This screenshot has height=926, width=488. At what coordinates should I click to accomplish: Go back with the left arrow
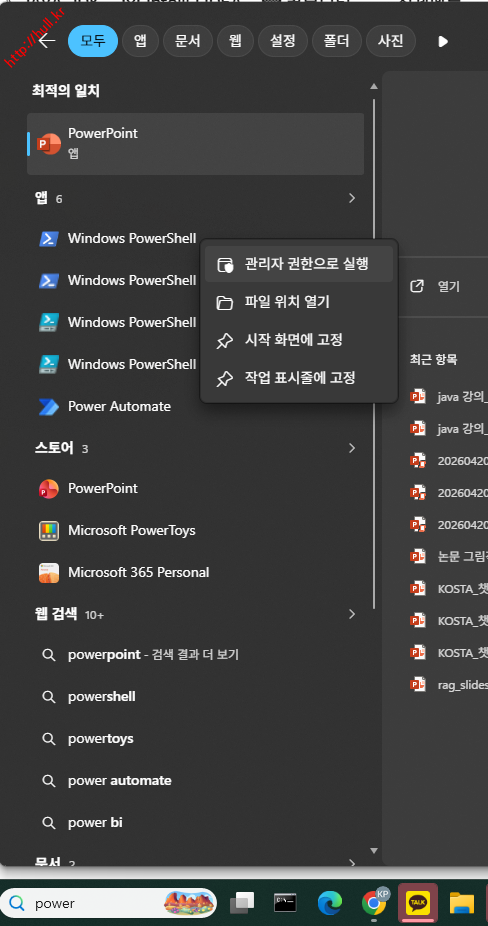(x=46, y=41)
